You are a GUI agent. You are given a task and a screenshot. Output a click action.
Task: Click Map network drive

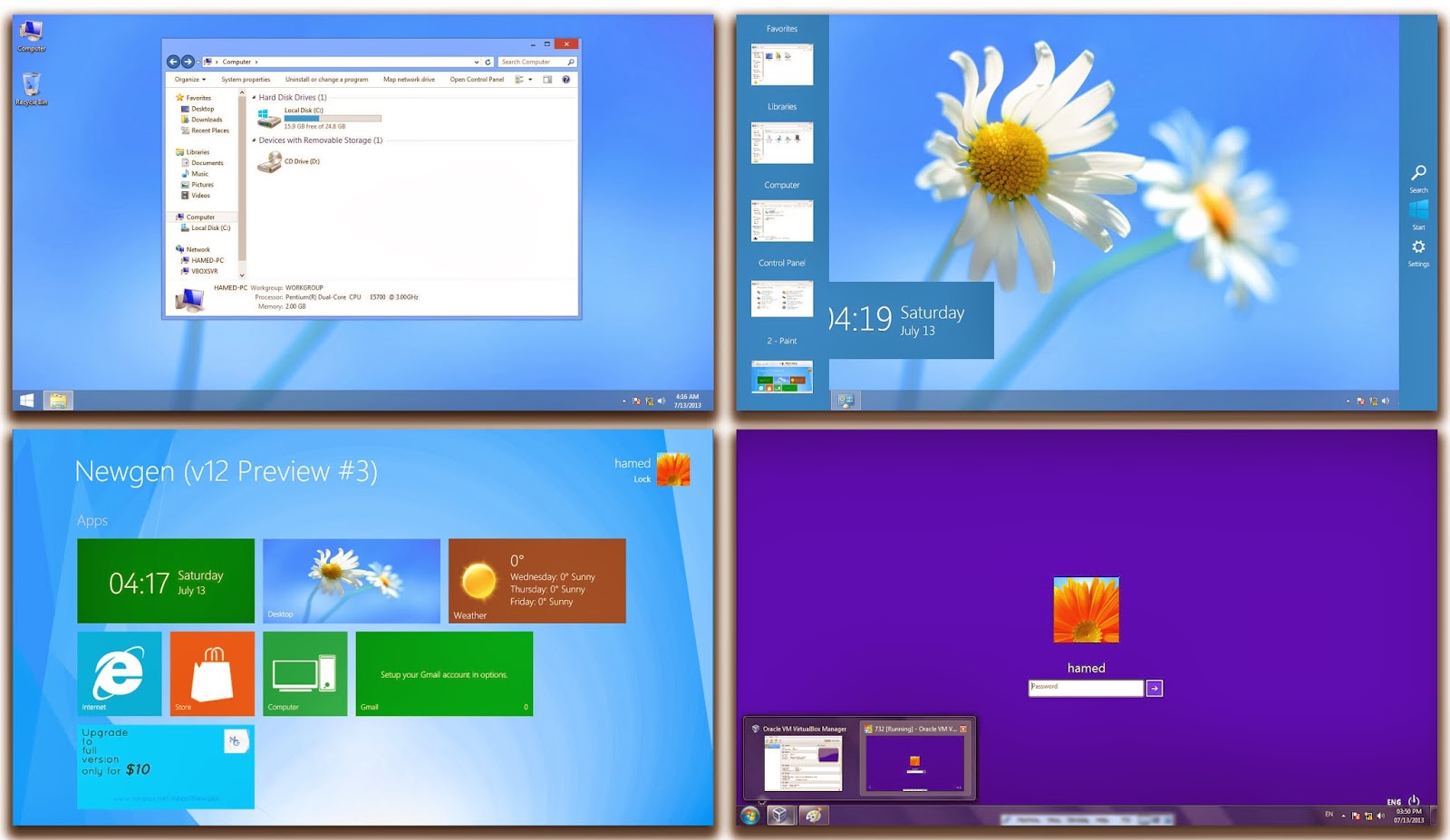click(x=408, y=79)
